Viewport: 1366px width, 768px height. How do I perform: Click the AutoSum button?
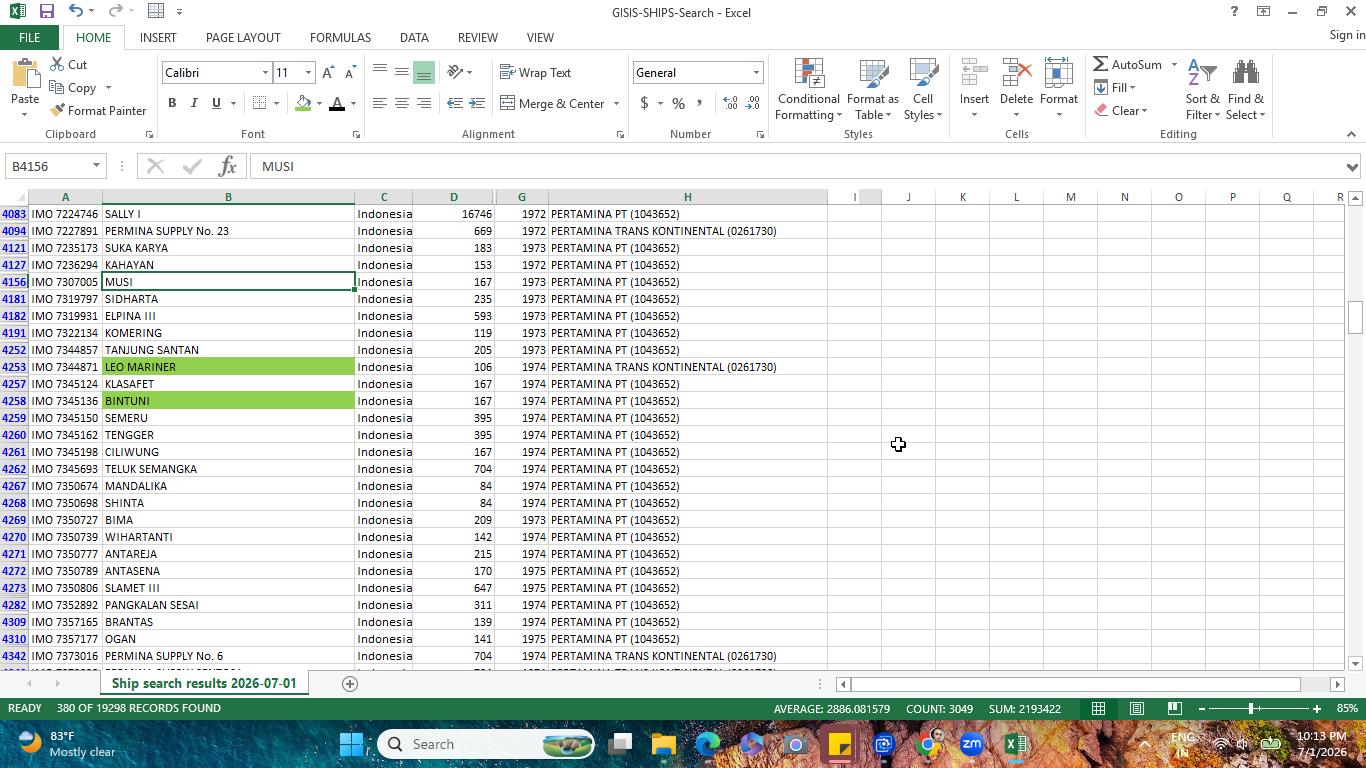coord(1128,65)
